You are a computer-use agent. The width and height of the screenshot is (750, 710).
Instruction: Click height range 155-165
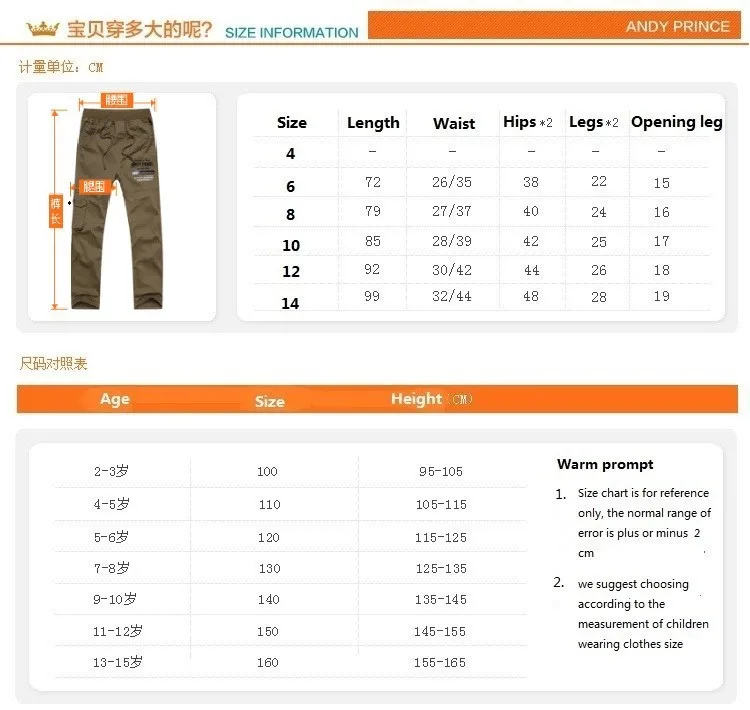pos(440,663)
